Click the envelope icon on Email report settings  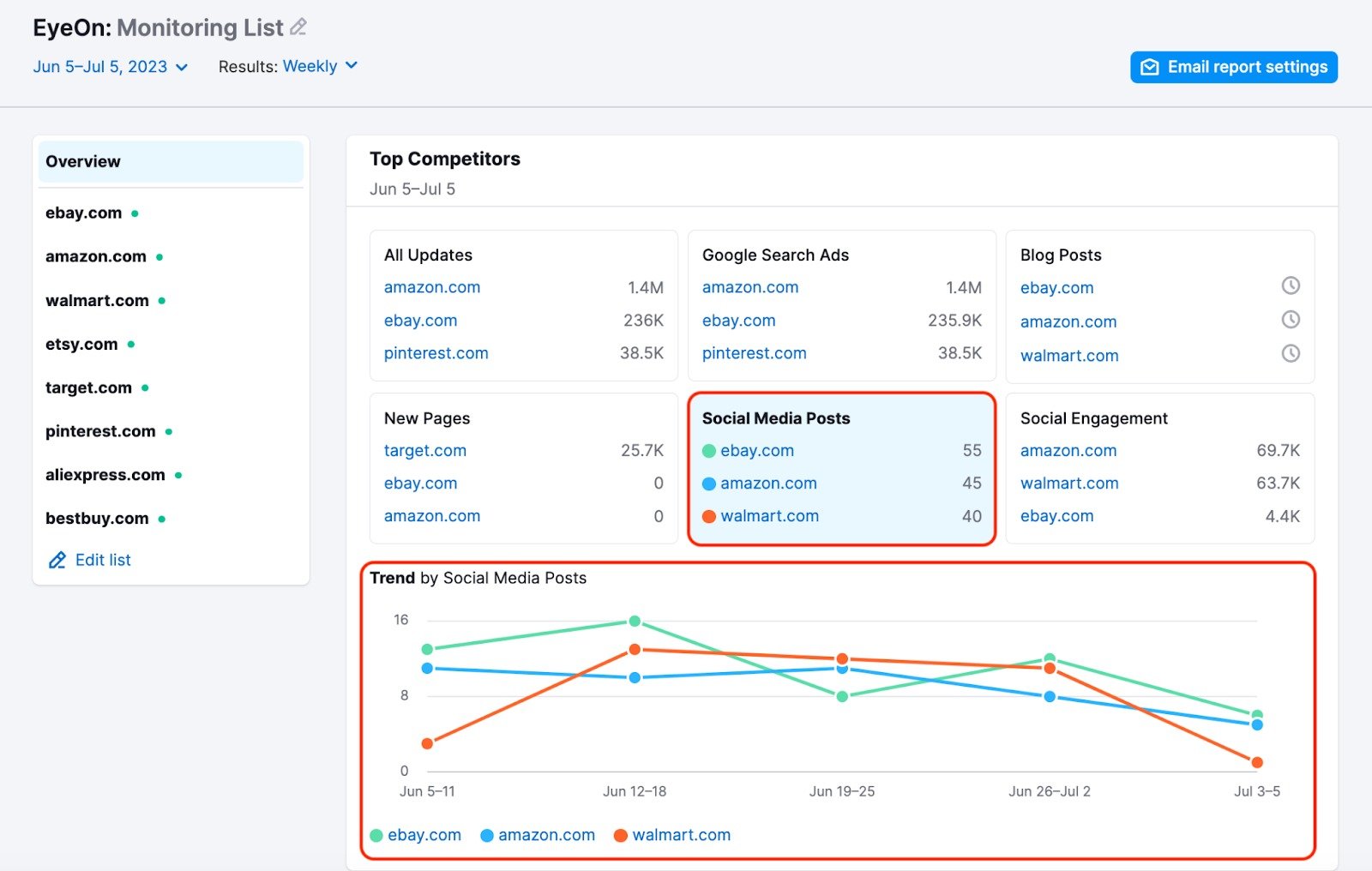(x=1149, y=67)
